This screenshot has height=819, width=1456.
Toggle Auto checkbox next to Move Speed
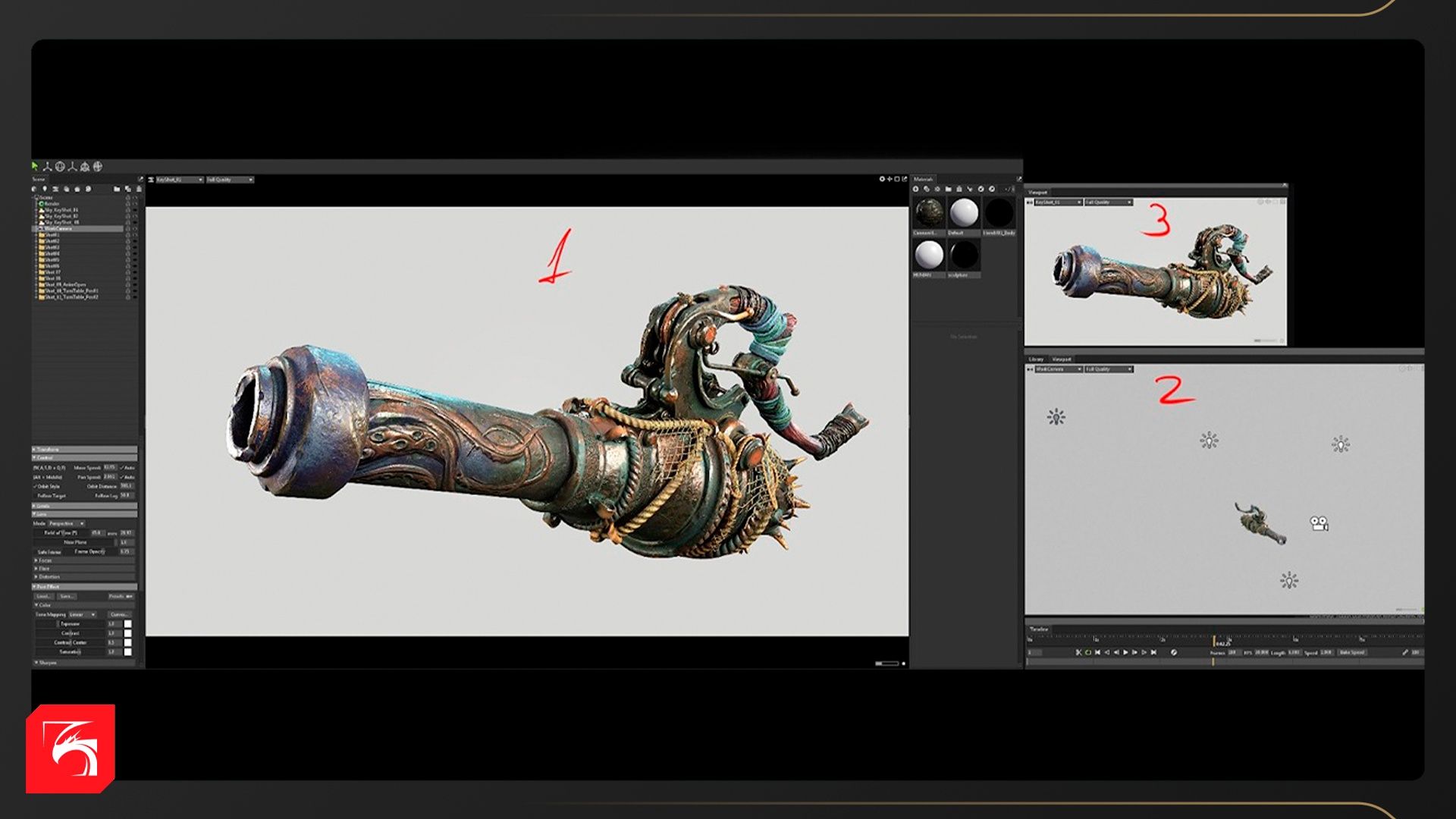pyautogui.click(x=122, y=468)
